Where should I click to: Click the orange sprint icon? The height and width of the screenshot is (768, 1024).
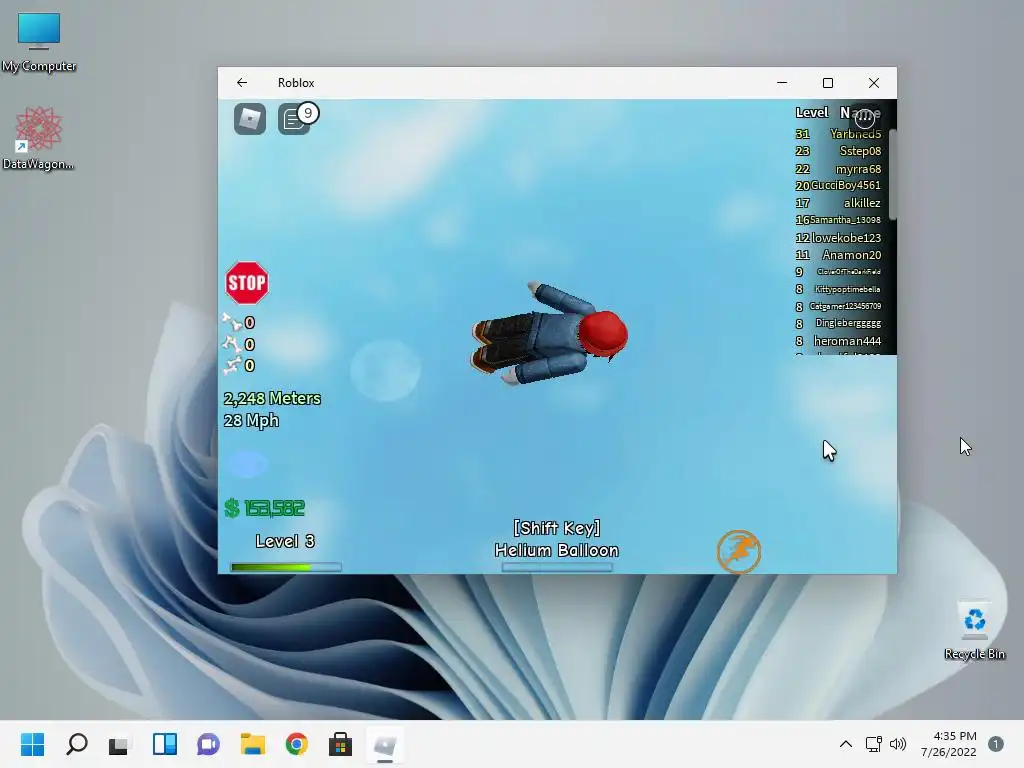[739, 551]
